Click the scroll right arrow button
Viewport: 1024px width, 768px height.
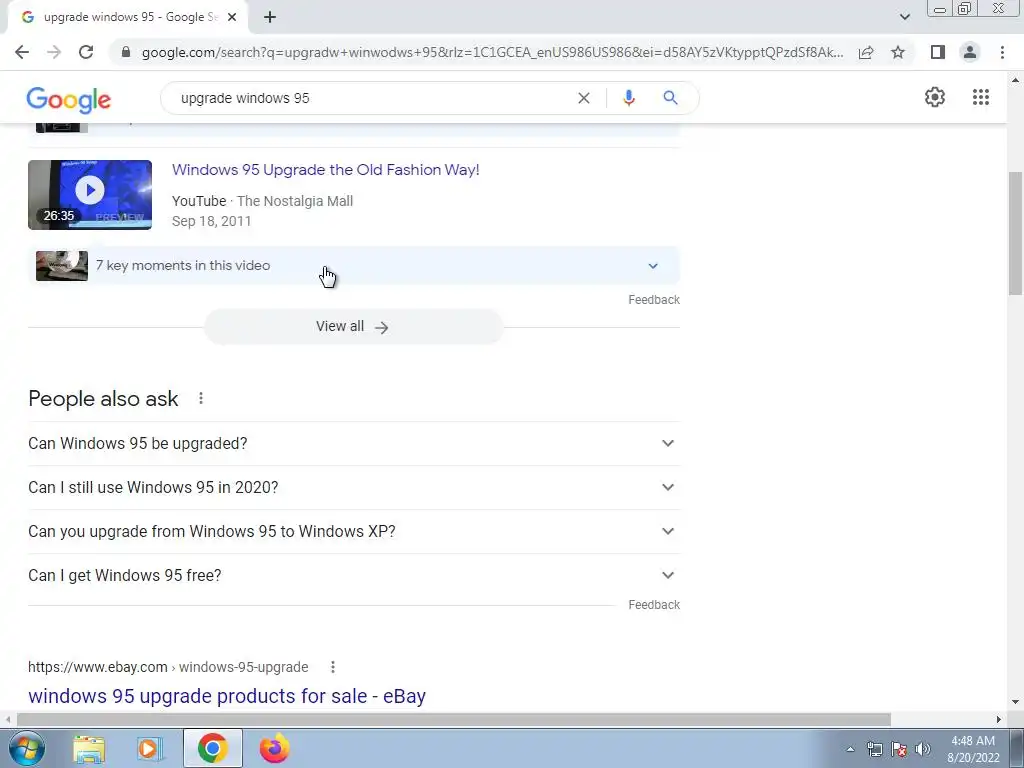[x=999, y=720]
